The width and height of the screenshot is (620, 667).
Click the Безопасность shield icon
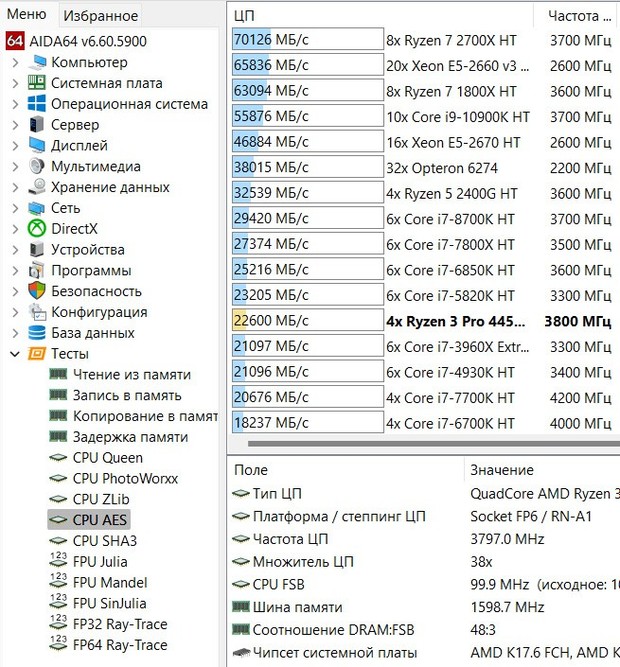click(x=37, y=291)
